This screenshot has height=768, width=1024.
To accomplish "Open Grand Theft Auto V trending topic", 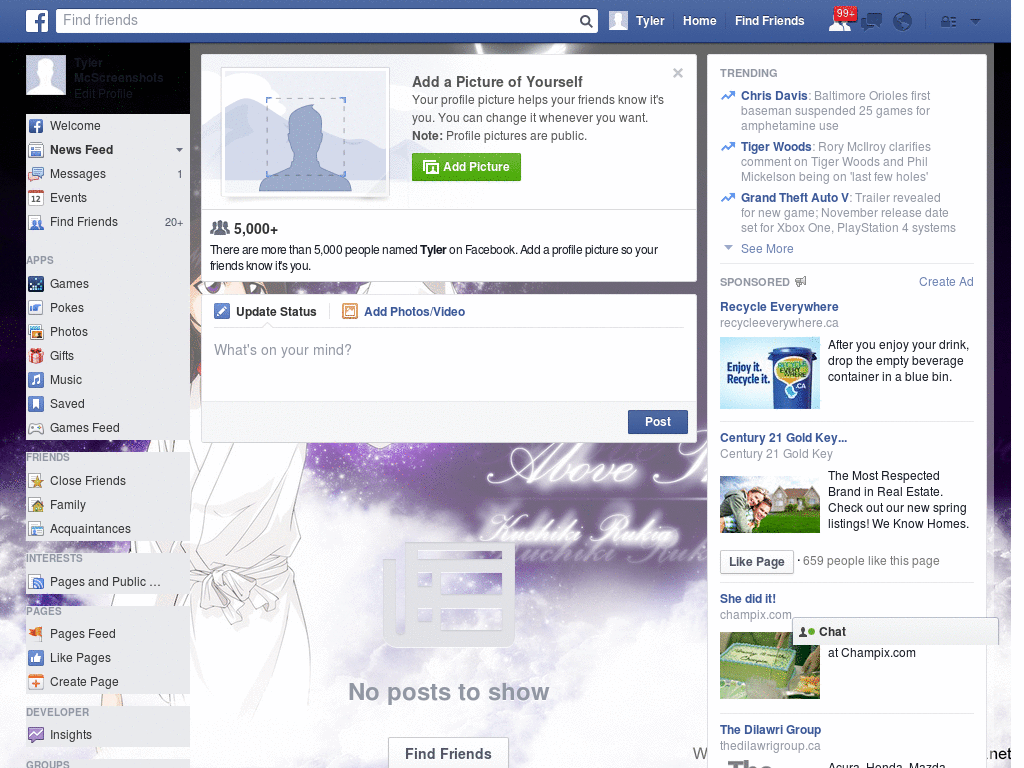I will coord(795,198).
